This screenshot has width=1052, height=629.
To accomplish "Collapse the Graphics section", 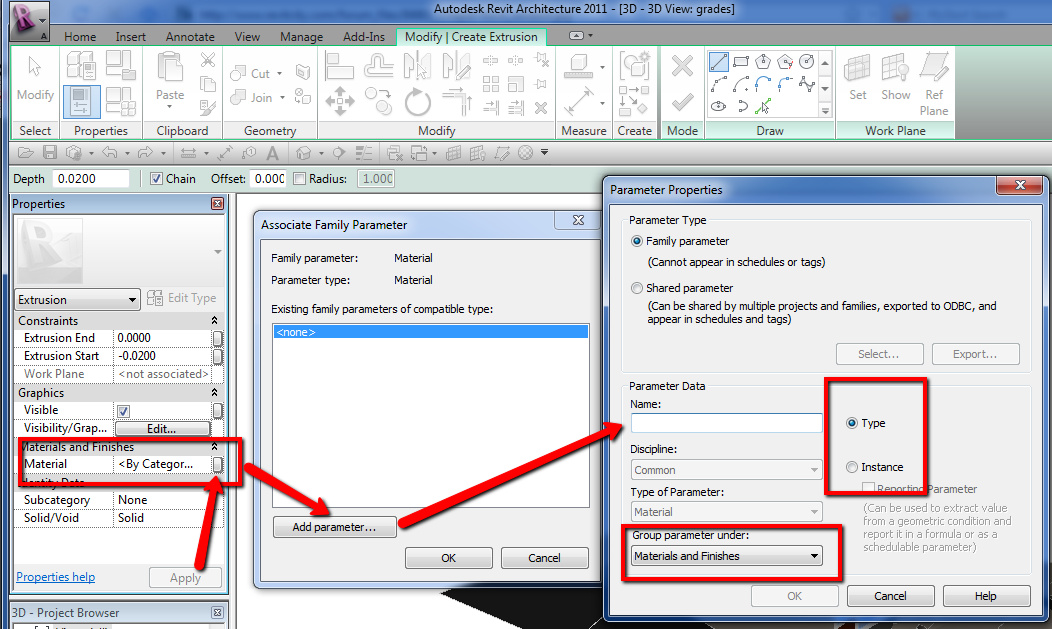I will pyautogui.click(x=214, y=392).
